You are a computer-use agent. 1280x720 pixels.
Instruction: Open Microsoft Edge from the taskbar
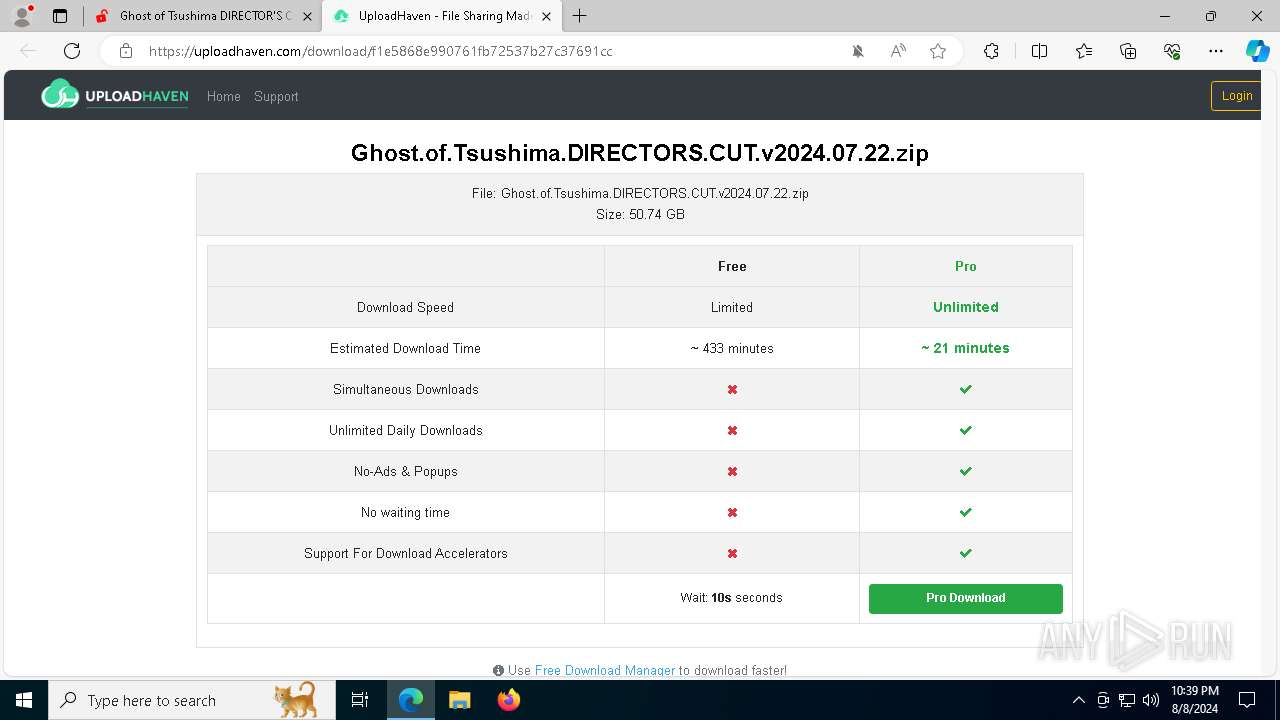point(411,700)
